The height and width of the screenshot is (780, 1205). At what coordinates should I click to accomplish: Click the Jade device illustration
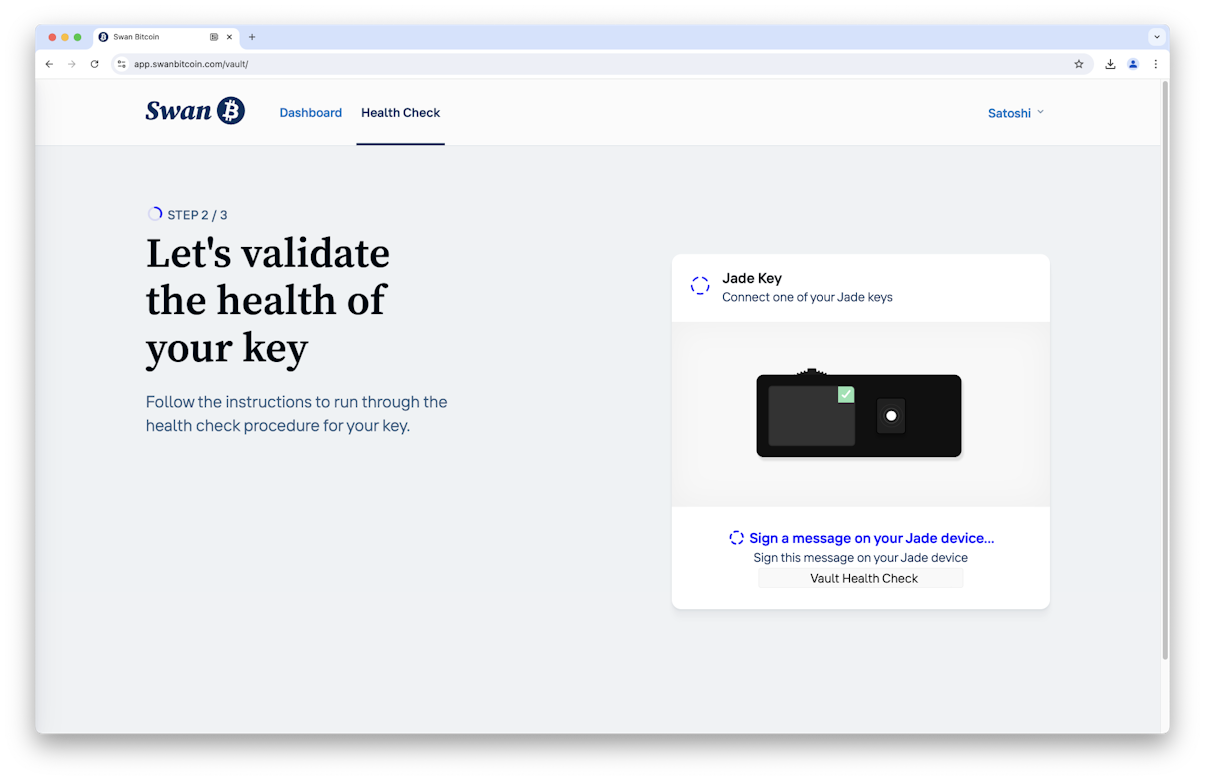tap(859, 414)
